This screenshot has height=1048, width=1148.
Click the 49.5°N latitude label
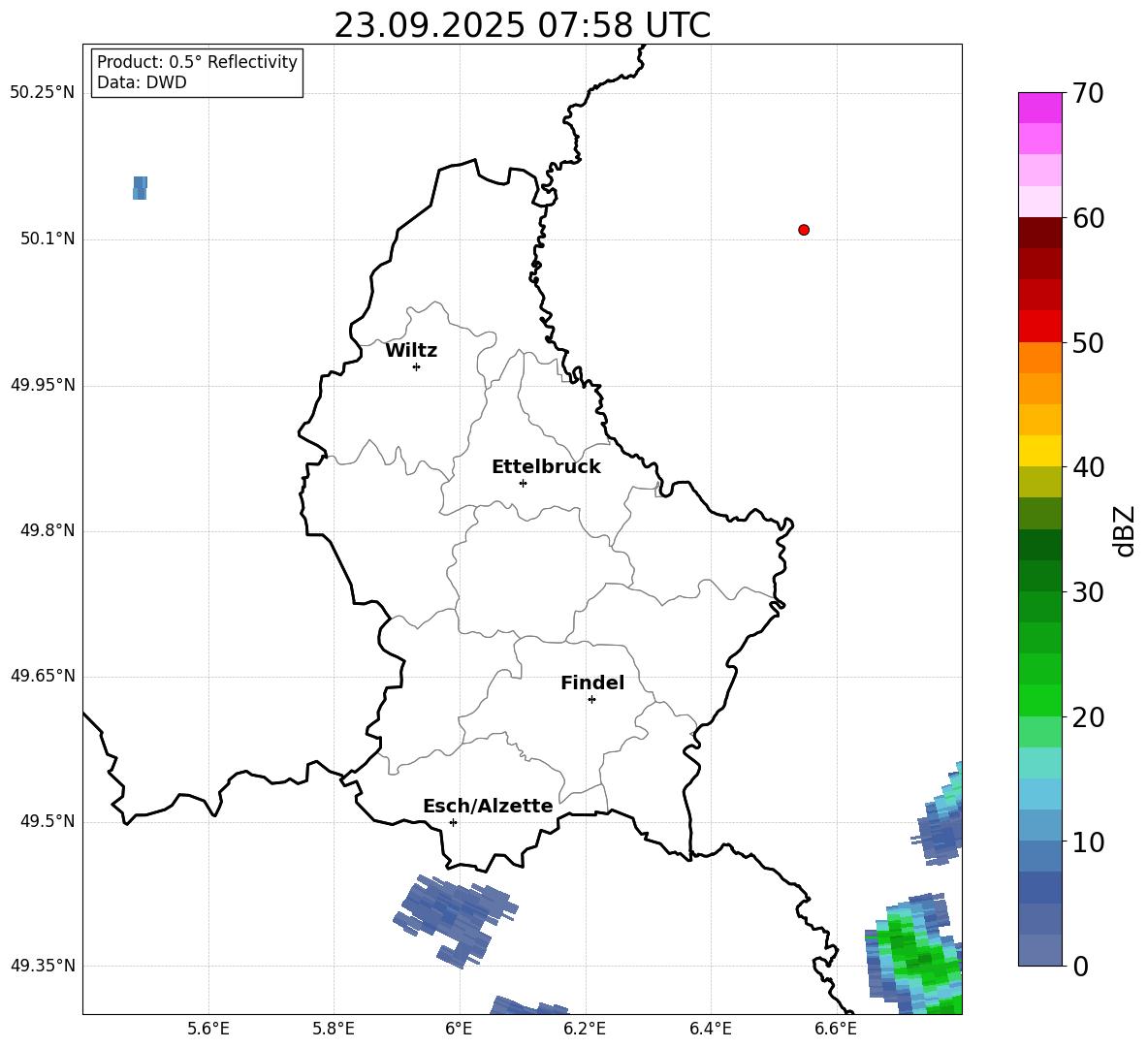pos(48,821)
